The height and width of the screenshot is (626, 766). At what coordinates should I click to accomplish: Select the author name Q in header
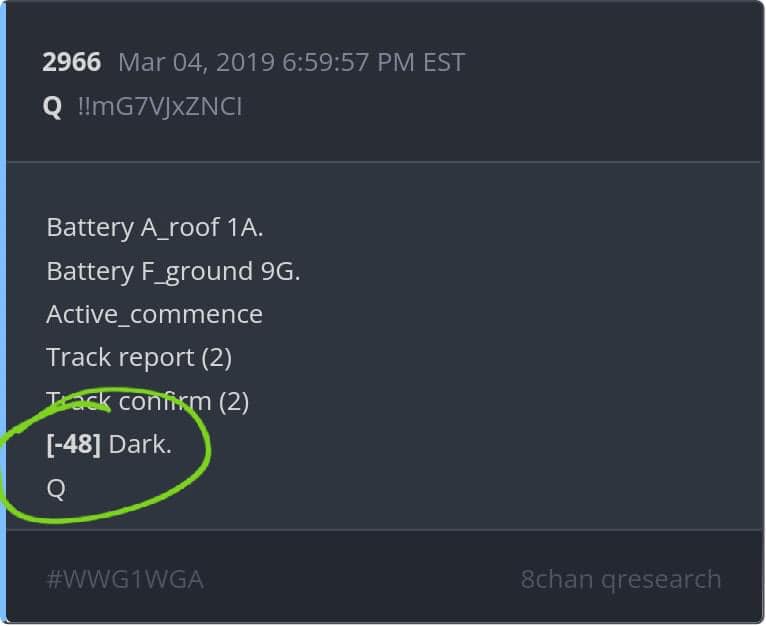(x=53, y=106)
